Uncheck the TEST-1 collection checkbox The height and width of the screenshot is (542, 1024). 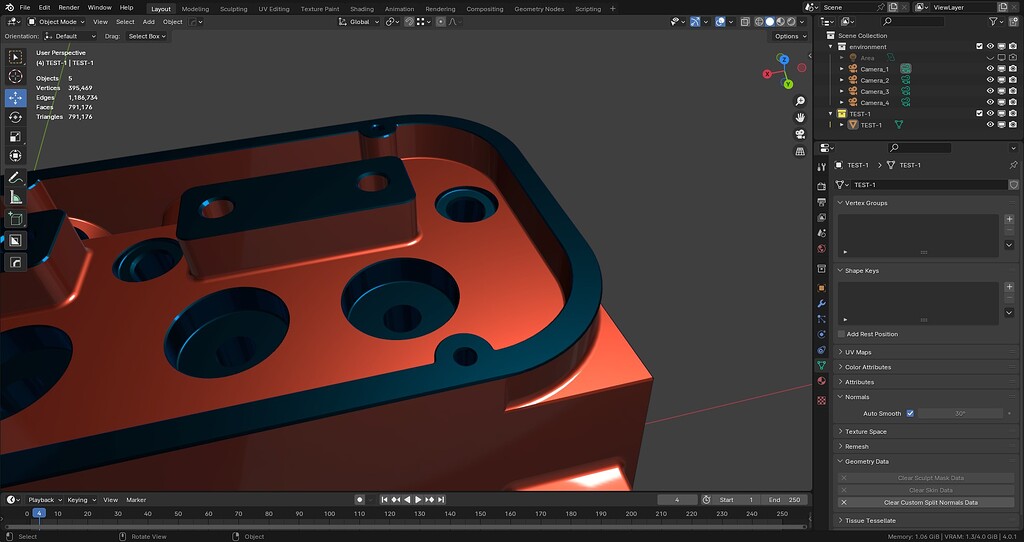tap(979, 114)
